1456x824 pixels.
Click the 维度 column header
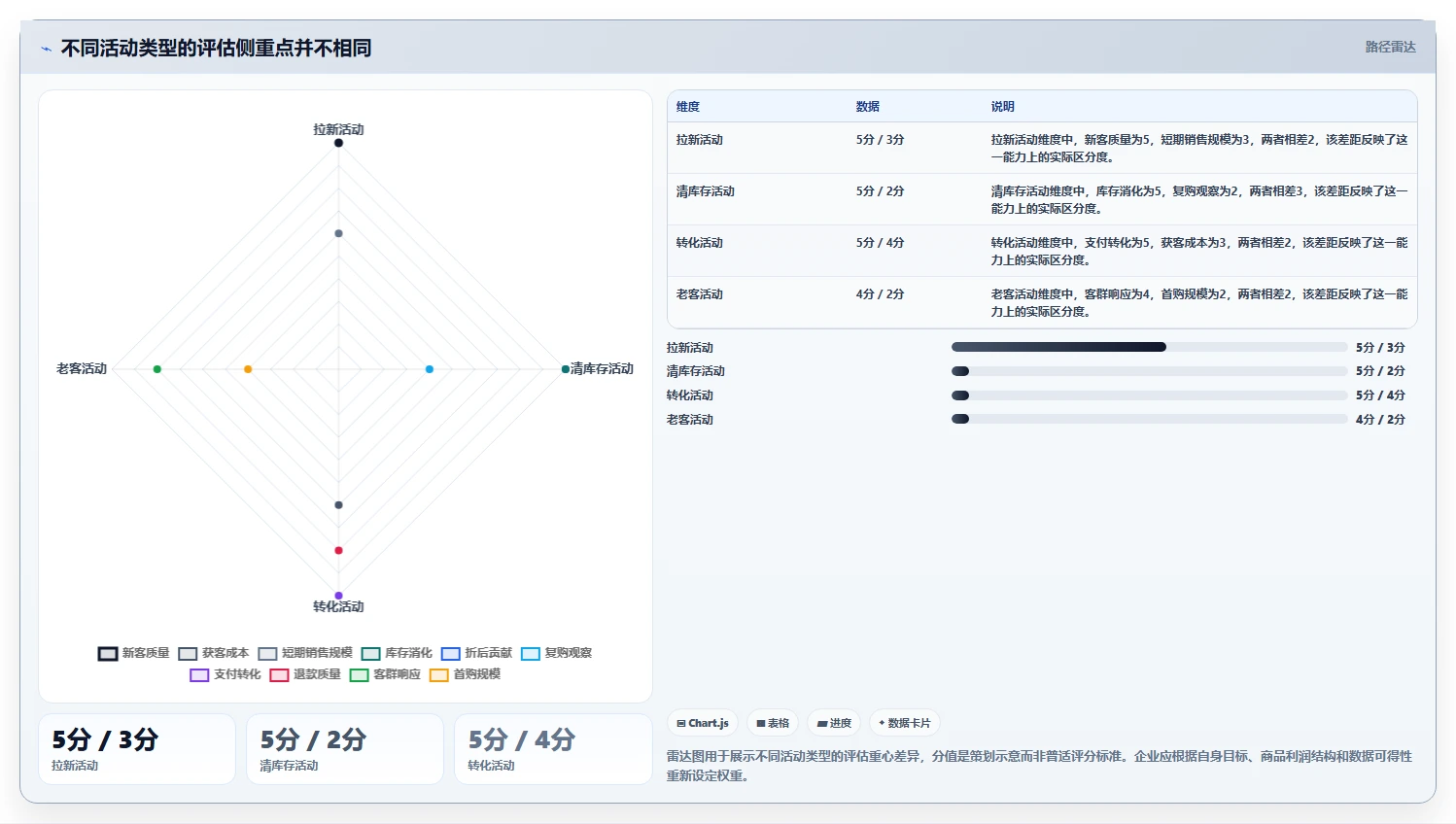click(x=688, y=107)
